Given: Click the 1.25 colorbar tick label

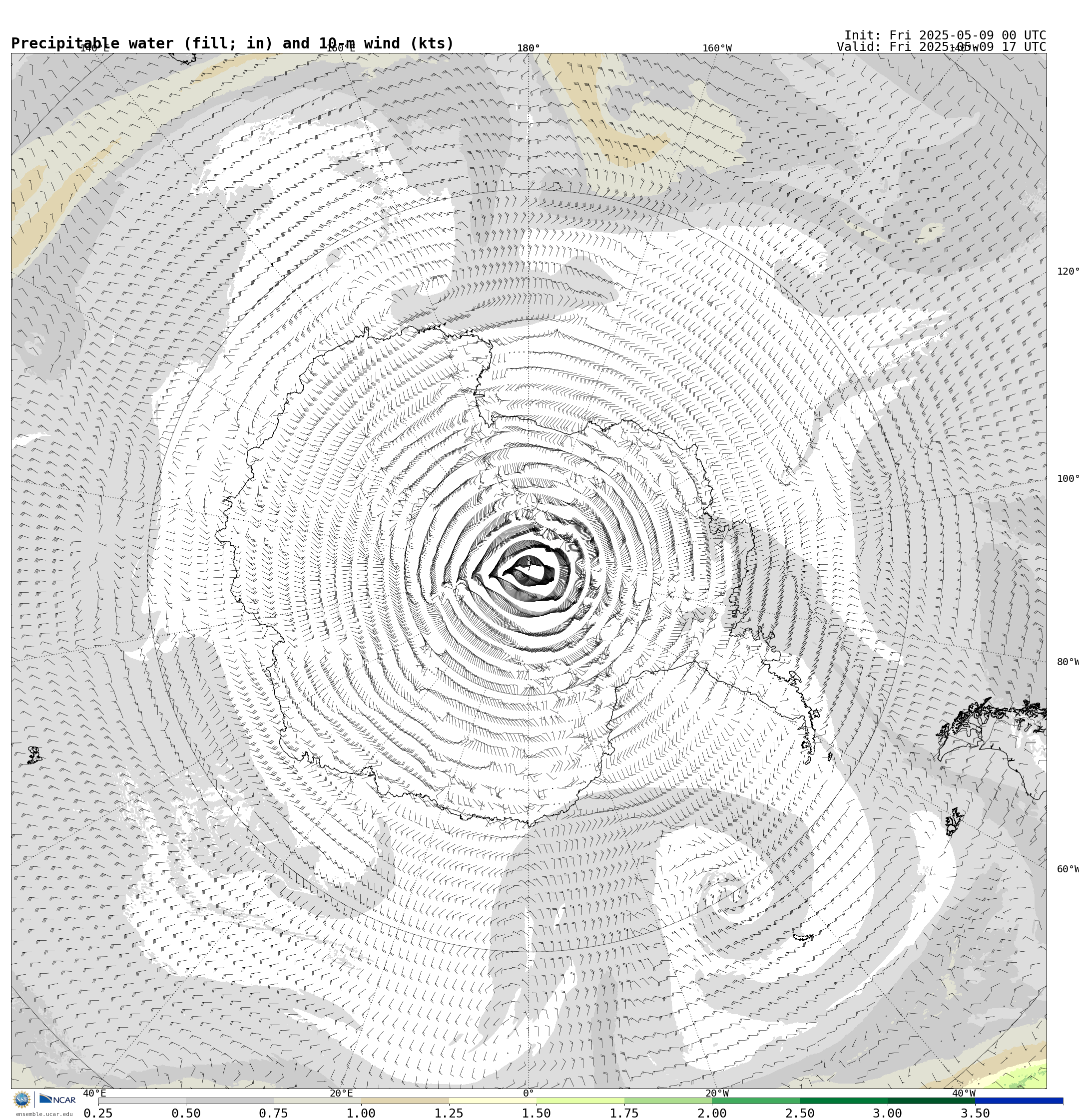Looking at the screenshot, I should tap(449, 1113).
